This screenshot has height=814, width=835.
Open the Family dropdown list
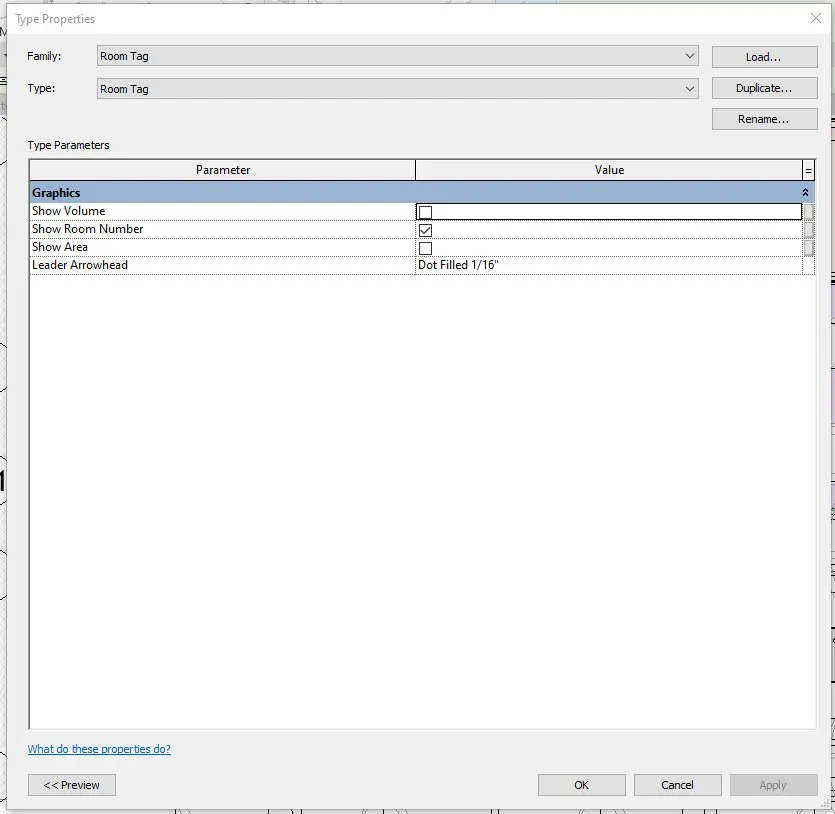(690, 57)
